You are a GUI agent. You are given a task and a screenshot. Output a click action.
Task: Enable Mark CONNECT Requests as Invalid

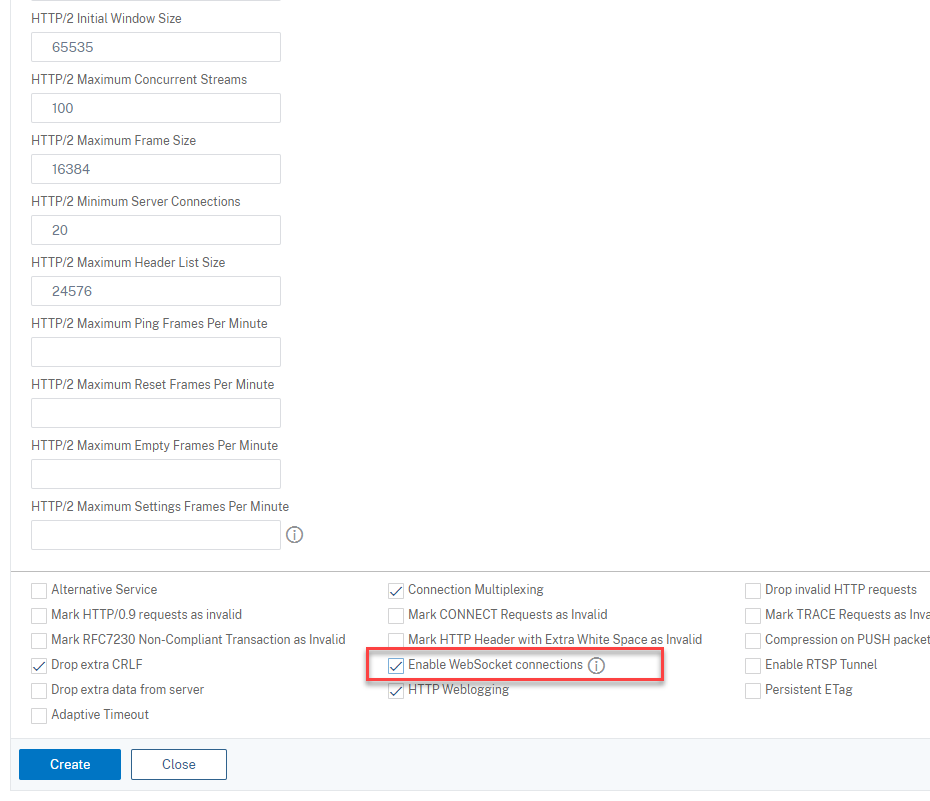click(396, 614)
